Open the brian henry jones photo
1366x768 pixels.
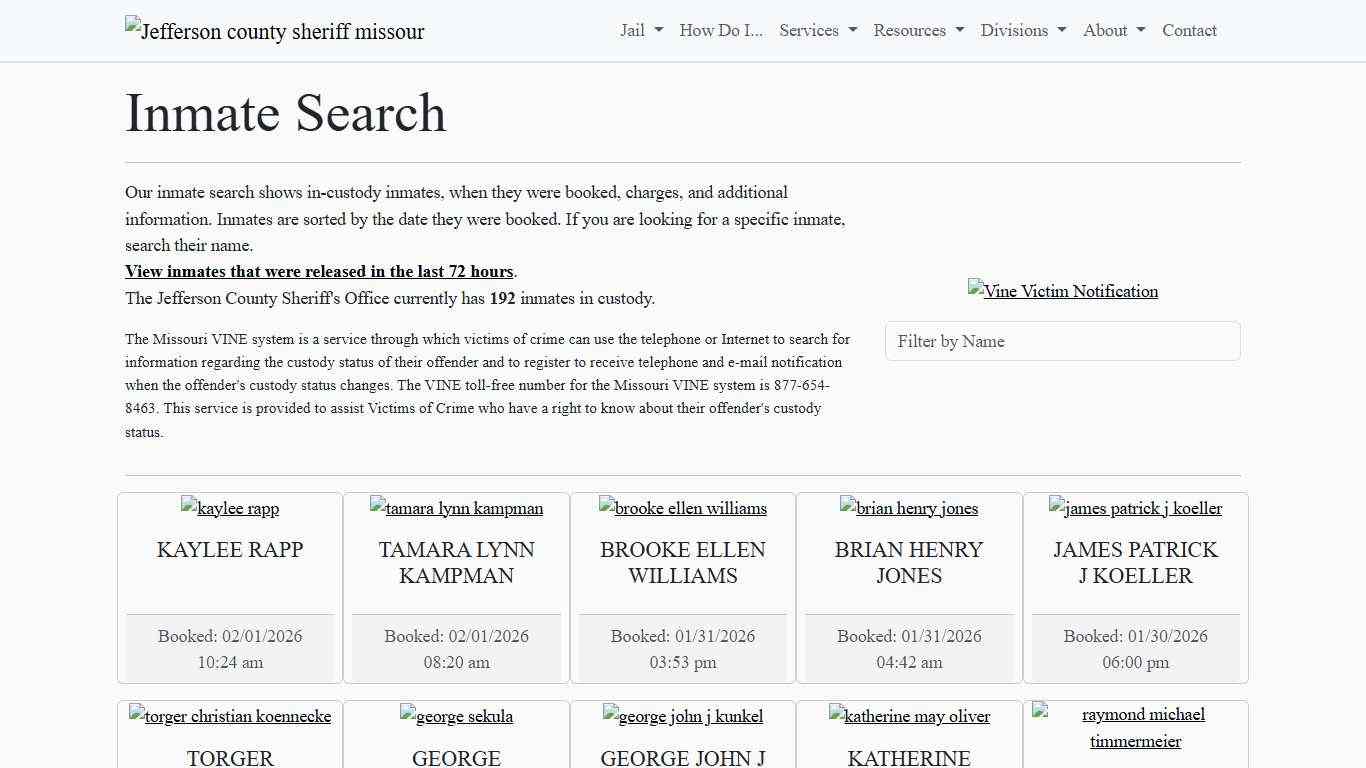[909, 508]
